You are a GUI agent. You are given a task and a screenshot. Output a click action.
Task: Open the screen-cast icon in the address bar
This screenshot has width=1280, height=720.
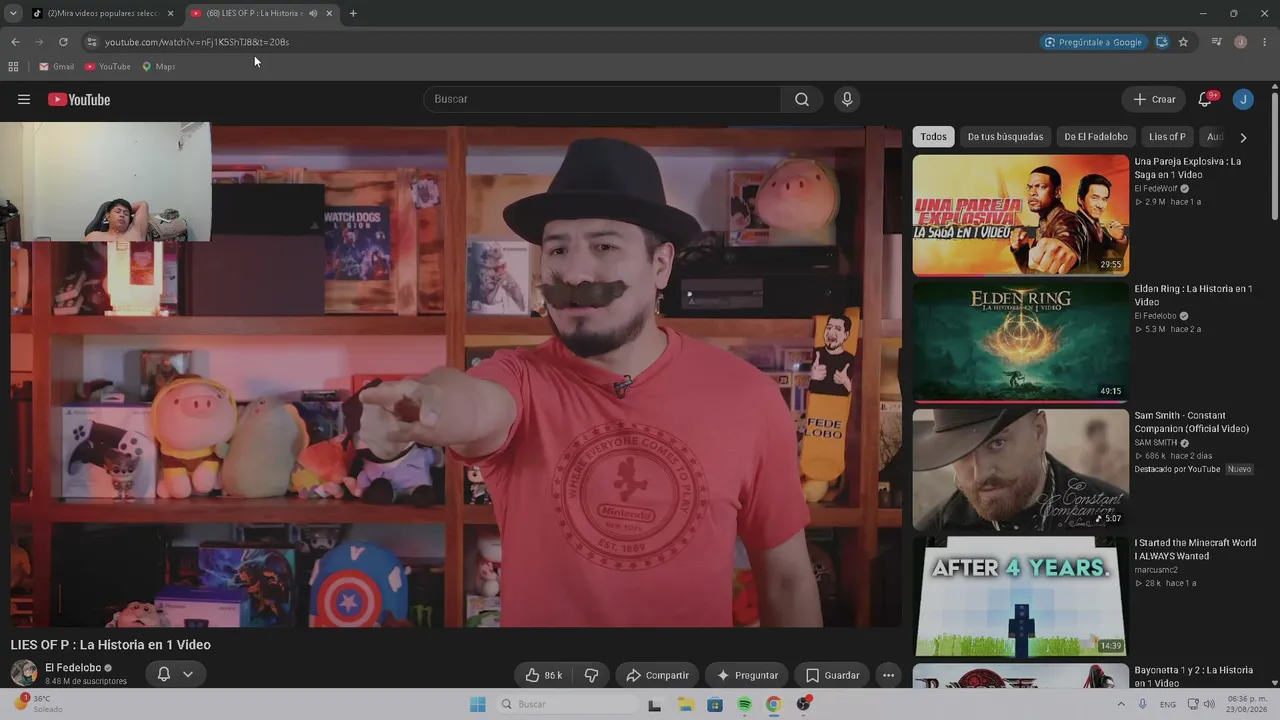click(x=1161, y=42)
